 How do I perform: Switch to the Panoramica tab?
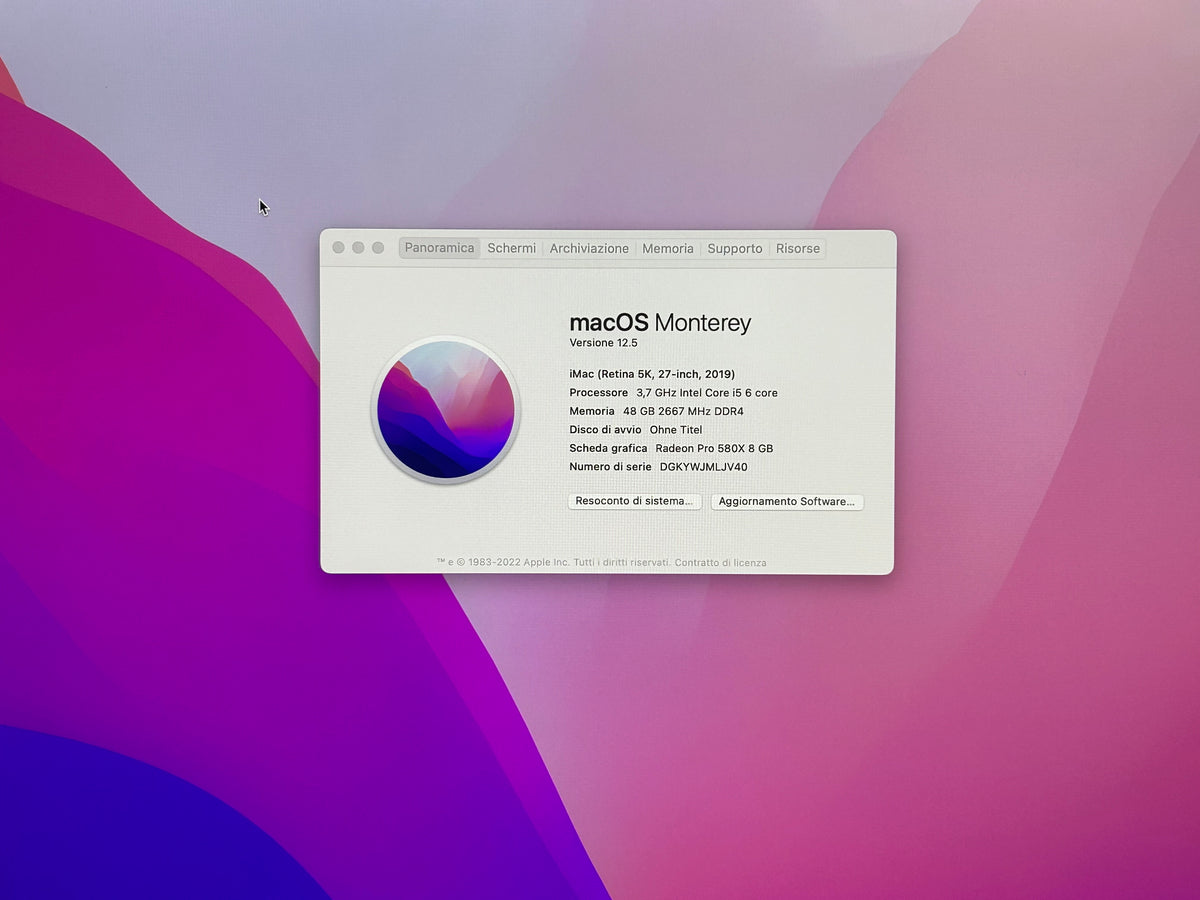tap(440, 248)
